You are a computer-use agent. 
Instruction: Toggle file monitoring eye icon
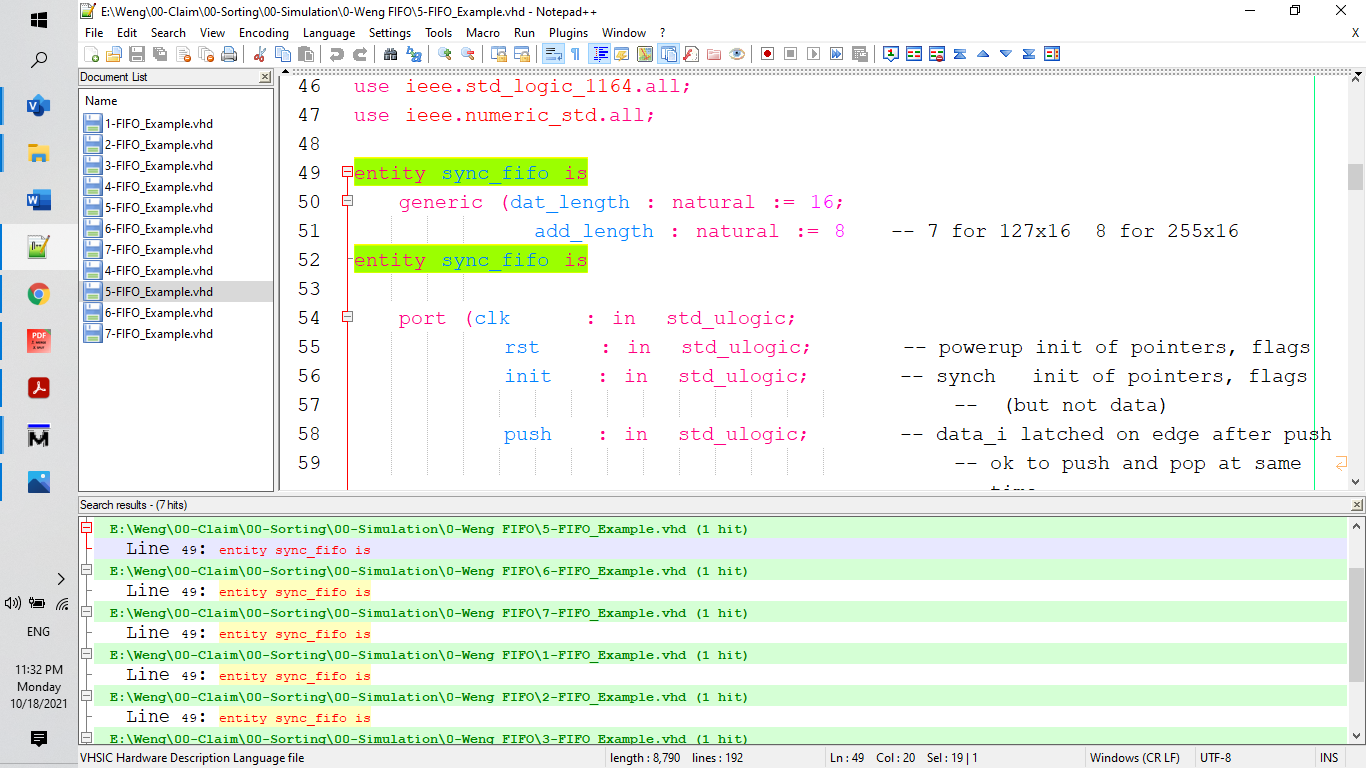tap(737, 54)
